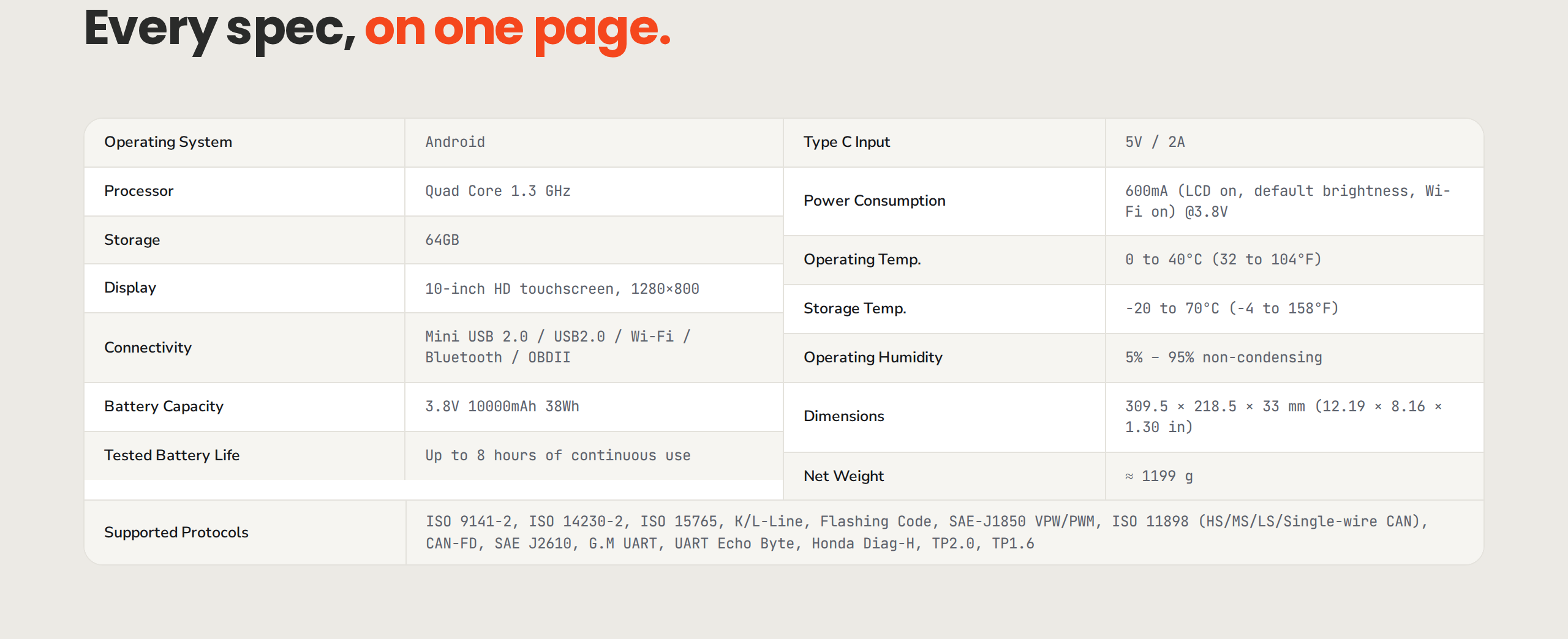Click the '3.8V 10000mAh 38Wh' value
This screenshot has height=639, width=1568.
(502, 406)
